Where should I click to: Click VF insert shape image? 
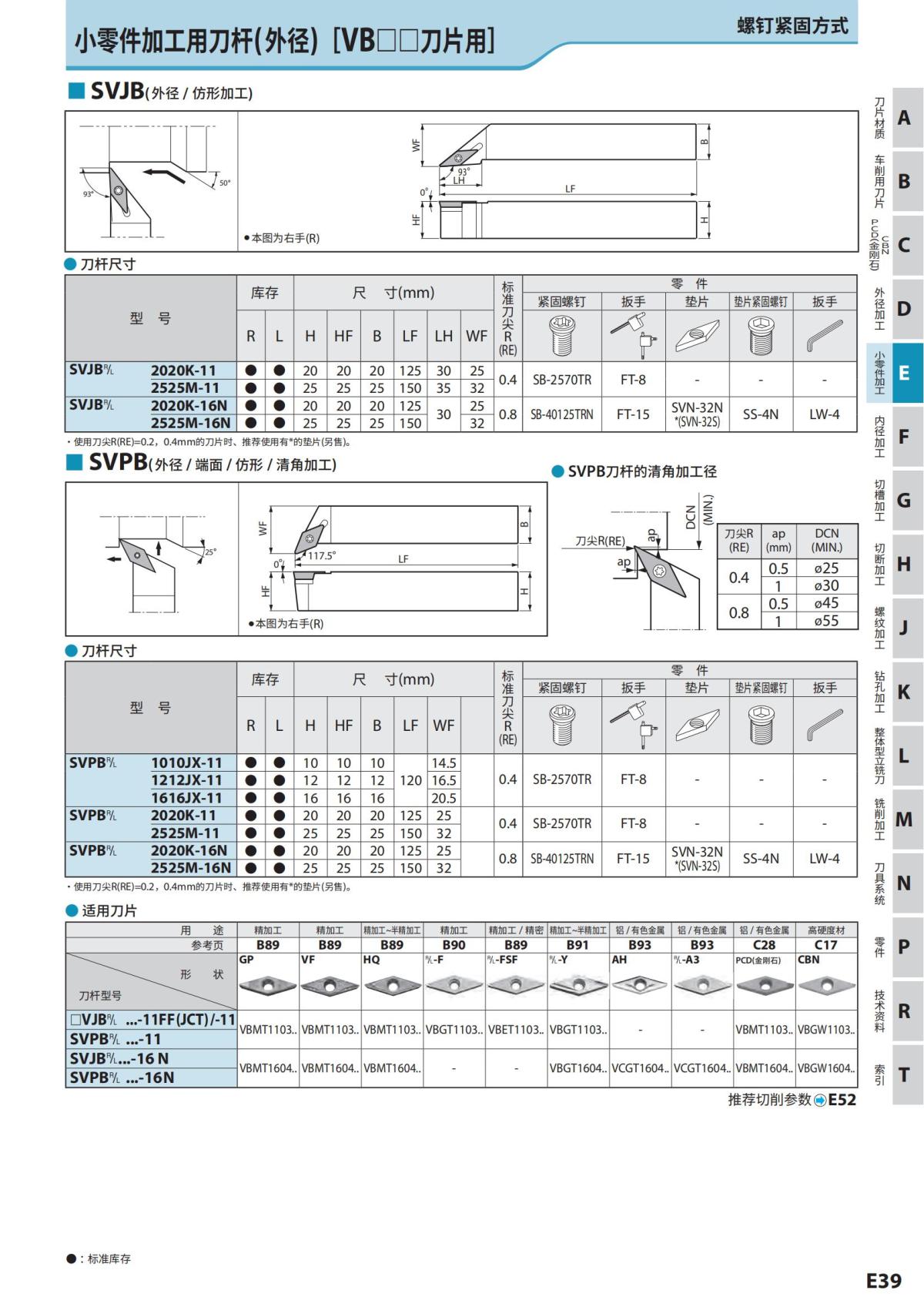330,984
